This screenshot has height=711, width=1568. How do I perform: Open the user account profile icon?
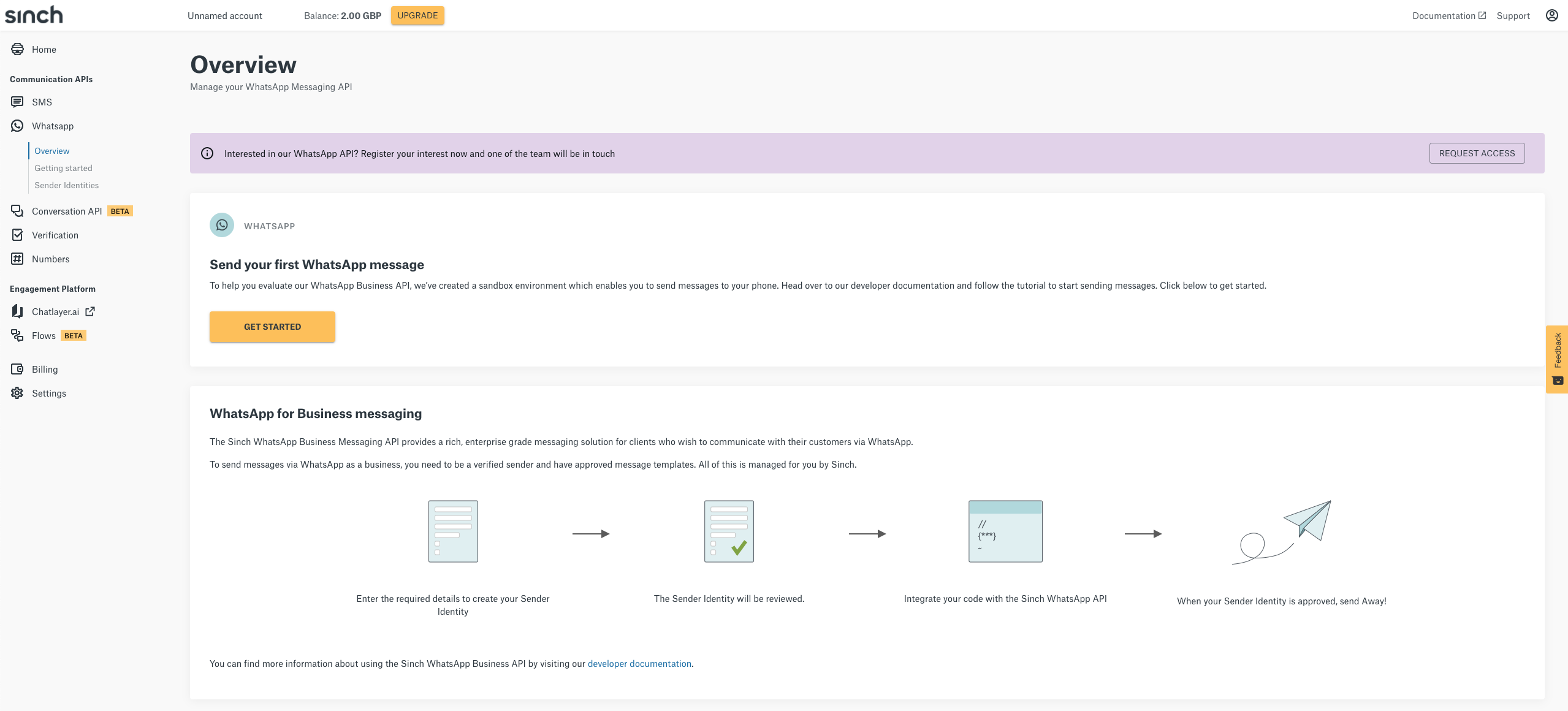click(1551, 15)
